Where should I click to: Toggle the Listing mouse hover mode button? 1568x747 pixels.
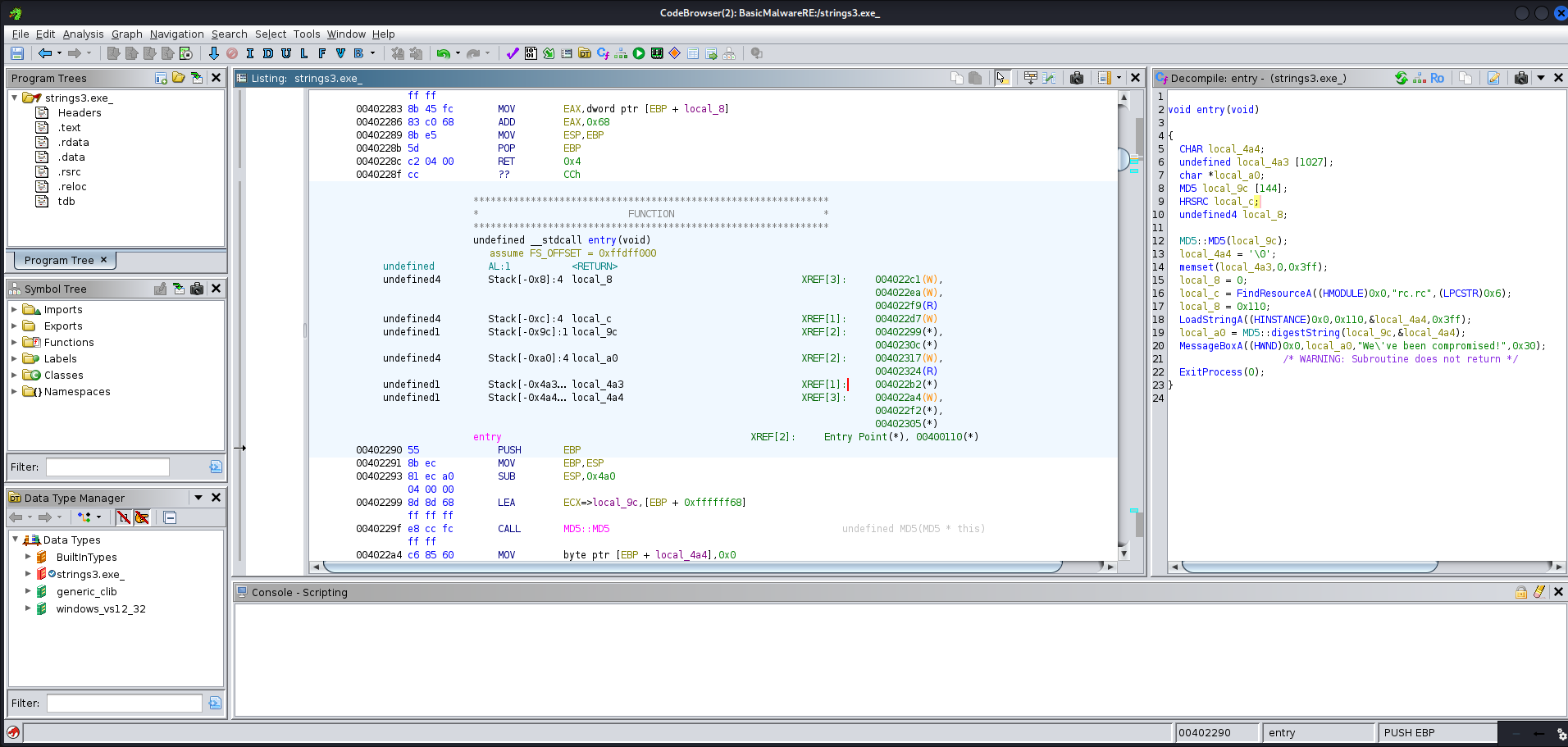tap(1001, 78)
